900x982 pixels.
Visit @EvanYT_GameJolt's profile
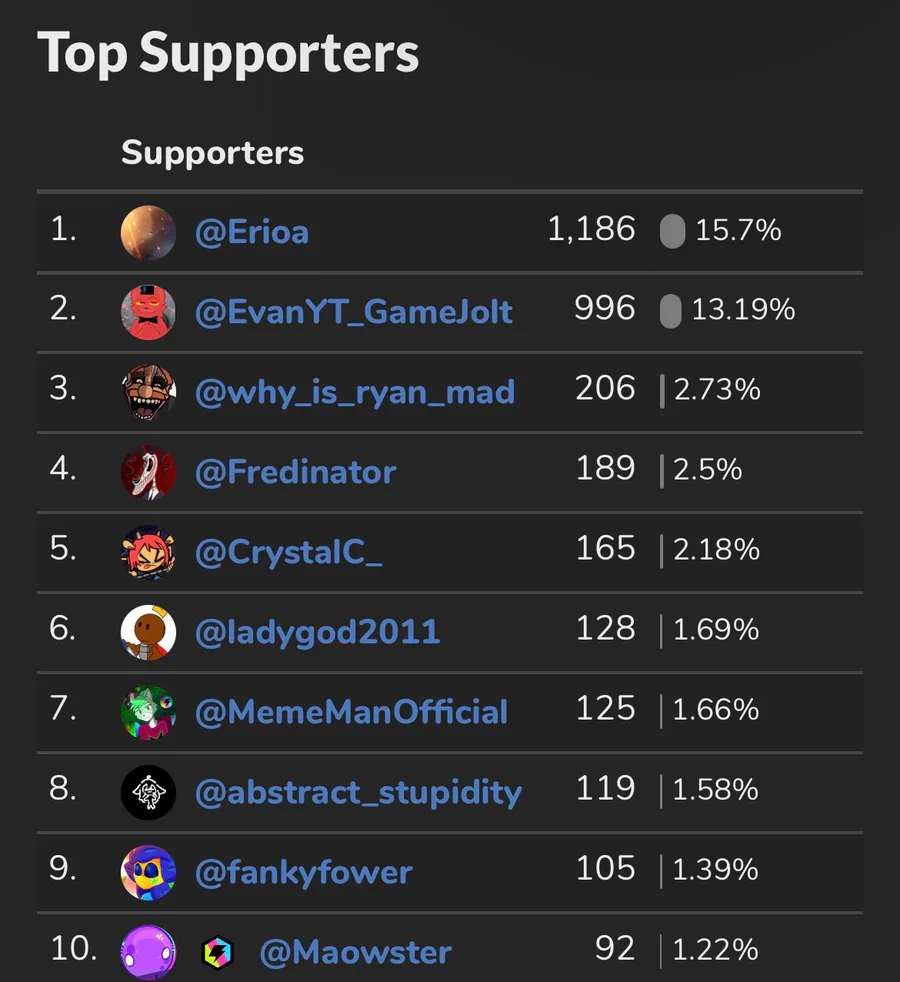(x=354, y=312)
